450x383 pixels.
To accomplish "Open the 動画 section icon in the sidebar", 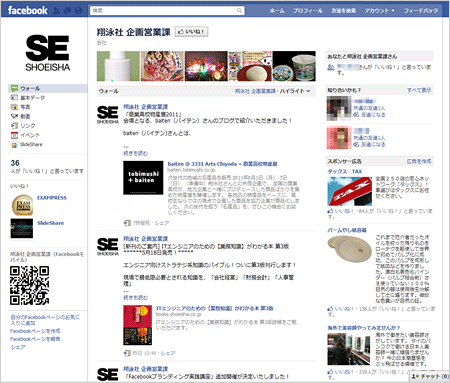I will coord(14,116).
